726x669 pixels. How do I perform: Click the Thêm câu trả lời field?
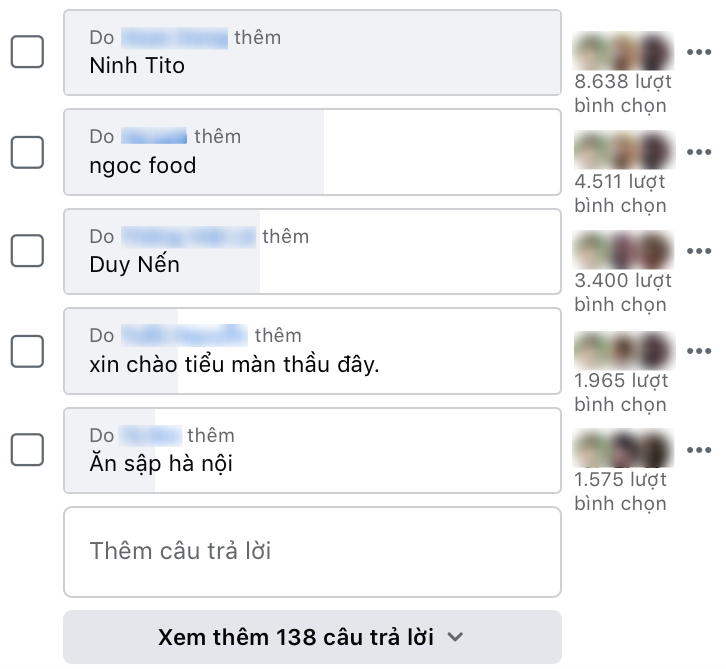[312, 551]
